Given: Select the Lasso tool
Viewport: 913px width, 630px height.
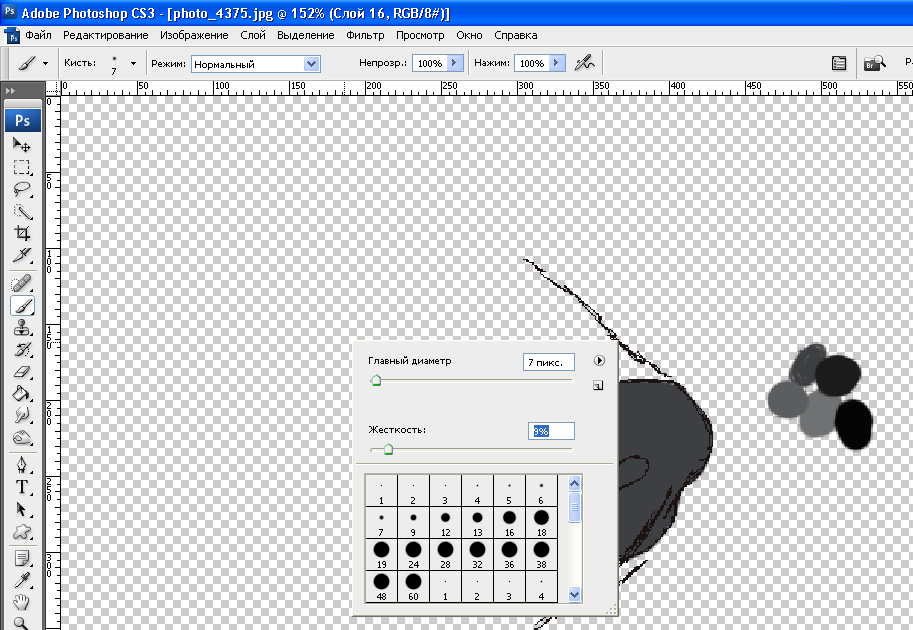Looking at the screenshot, I should (x=22, y=189).
